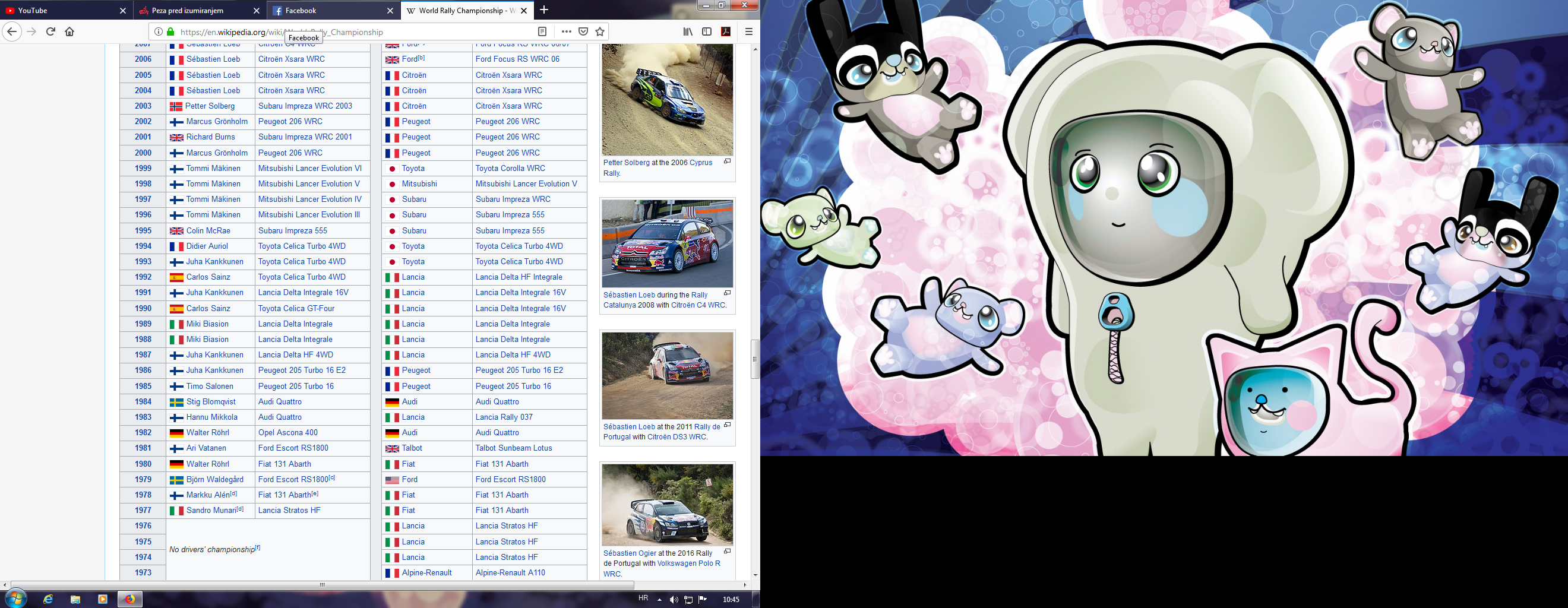The height and width of the screenshot is (608, 1568).
Task: Open the Mitsubishi Lancer Evolution VI link
Action: point(310,169)
